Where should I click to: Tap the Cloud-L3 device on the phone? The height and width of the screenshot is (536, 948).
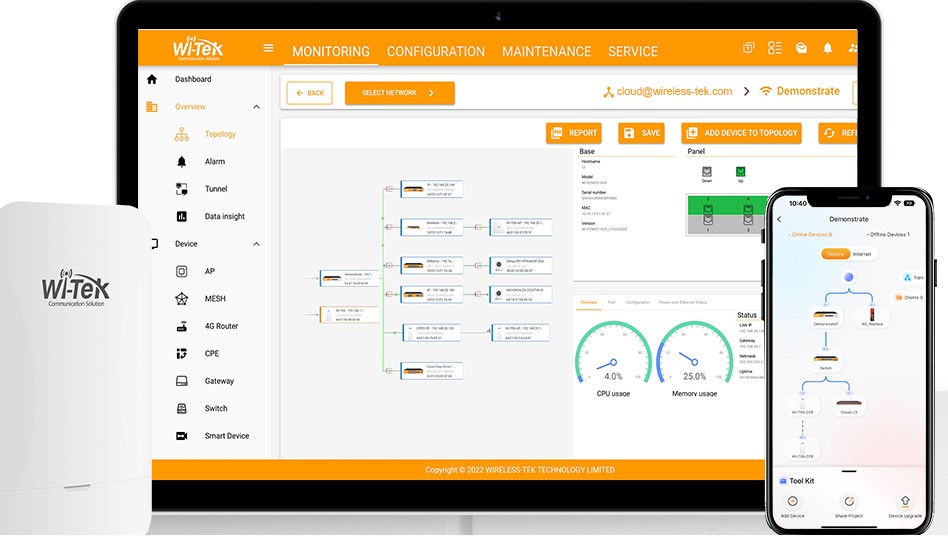coord(849,404)
